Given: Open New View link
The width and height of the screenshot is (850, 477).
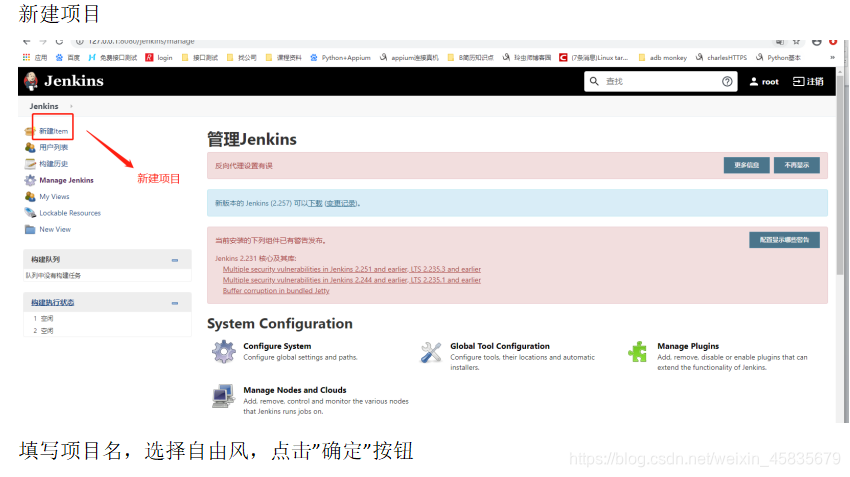Looking at the screenshot, I should click(x=55, y=229).
